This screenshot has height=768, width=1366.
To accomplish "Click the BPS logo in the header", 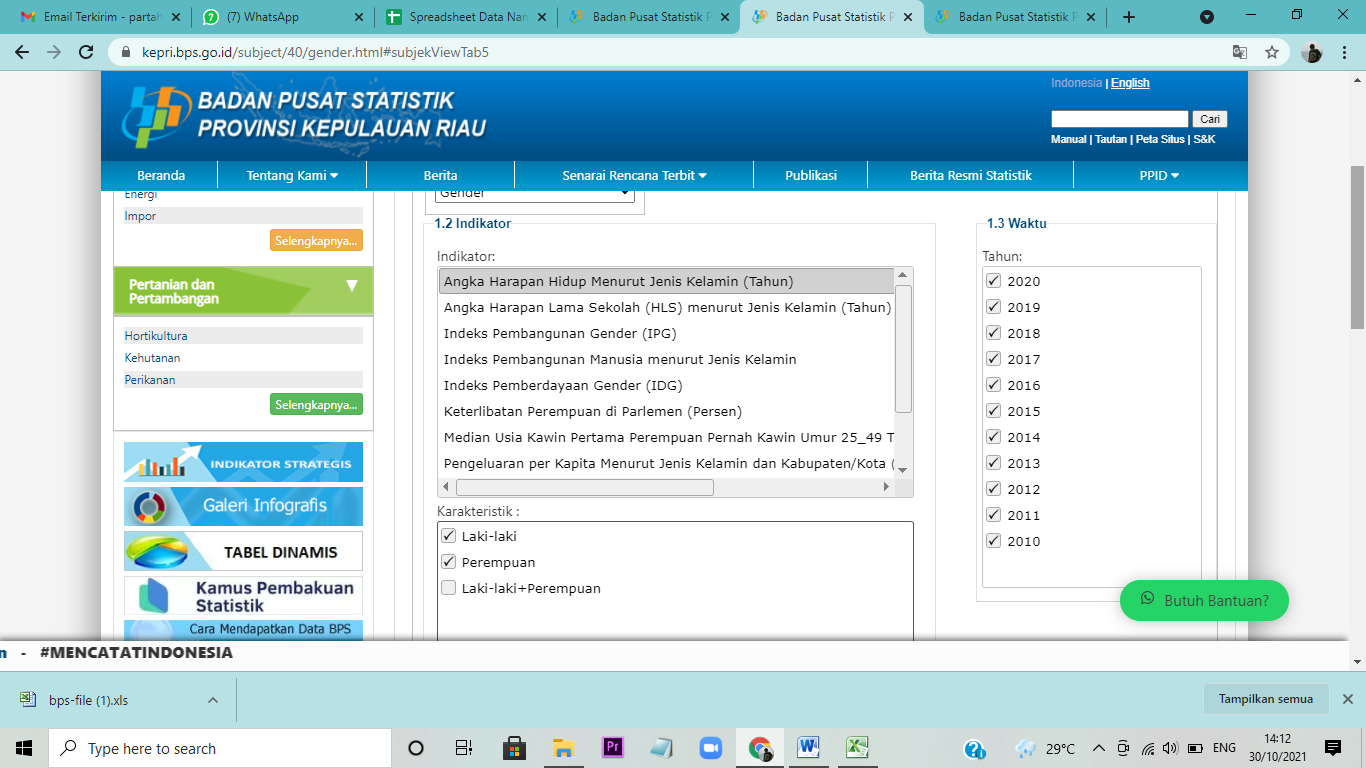I will pos(156,116).
